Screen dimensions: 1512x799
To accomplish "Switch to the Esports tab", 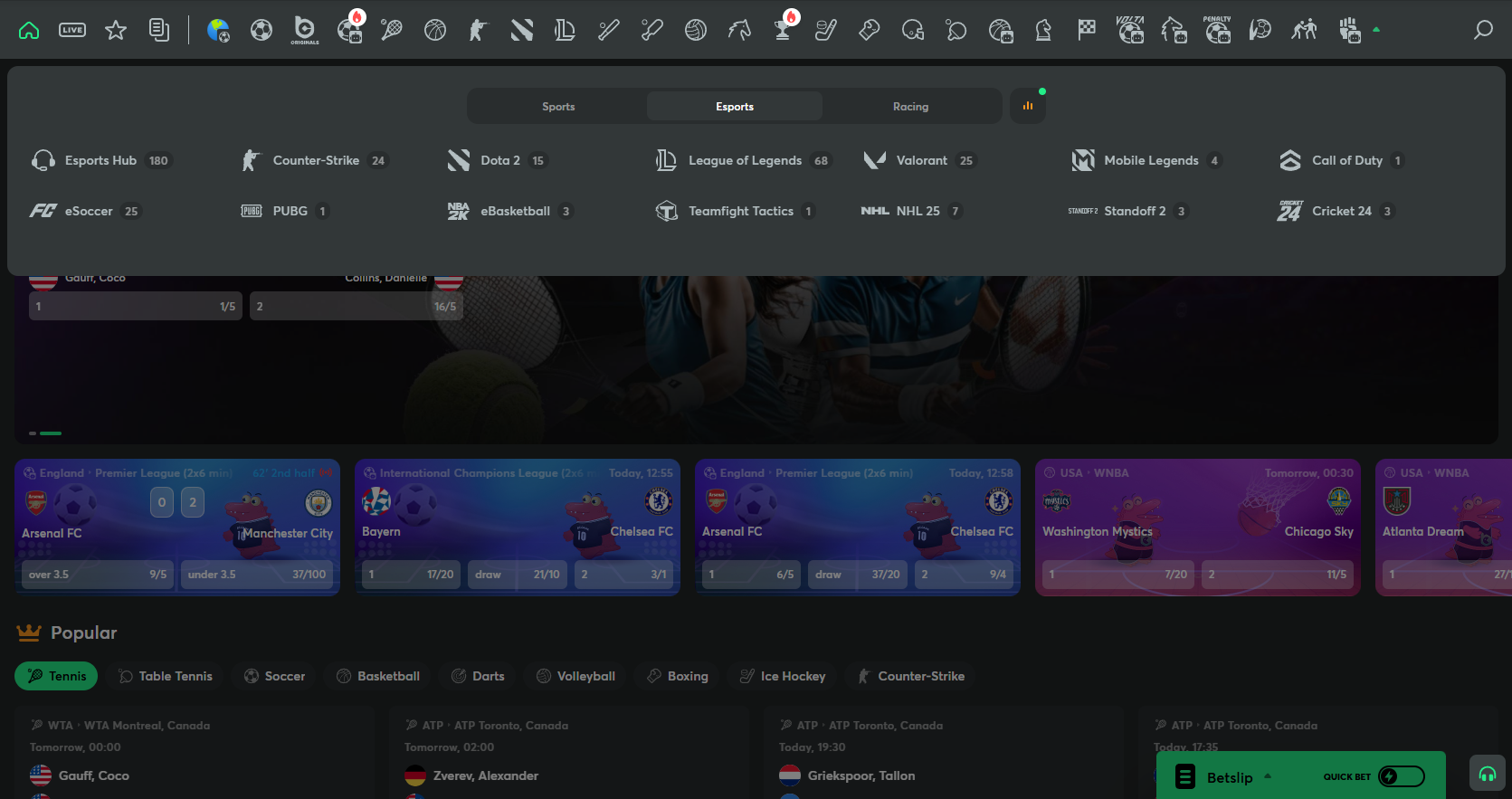I will 735,106.
